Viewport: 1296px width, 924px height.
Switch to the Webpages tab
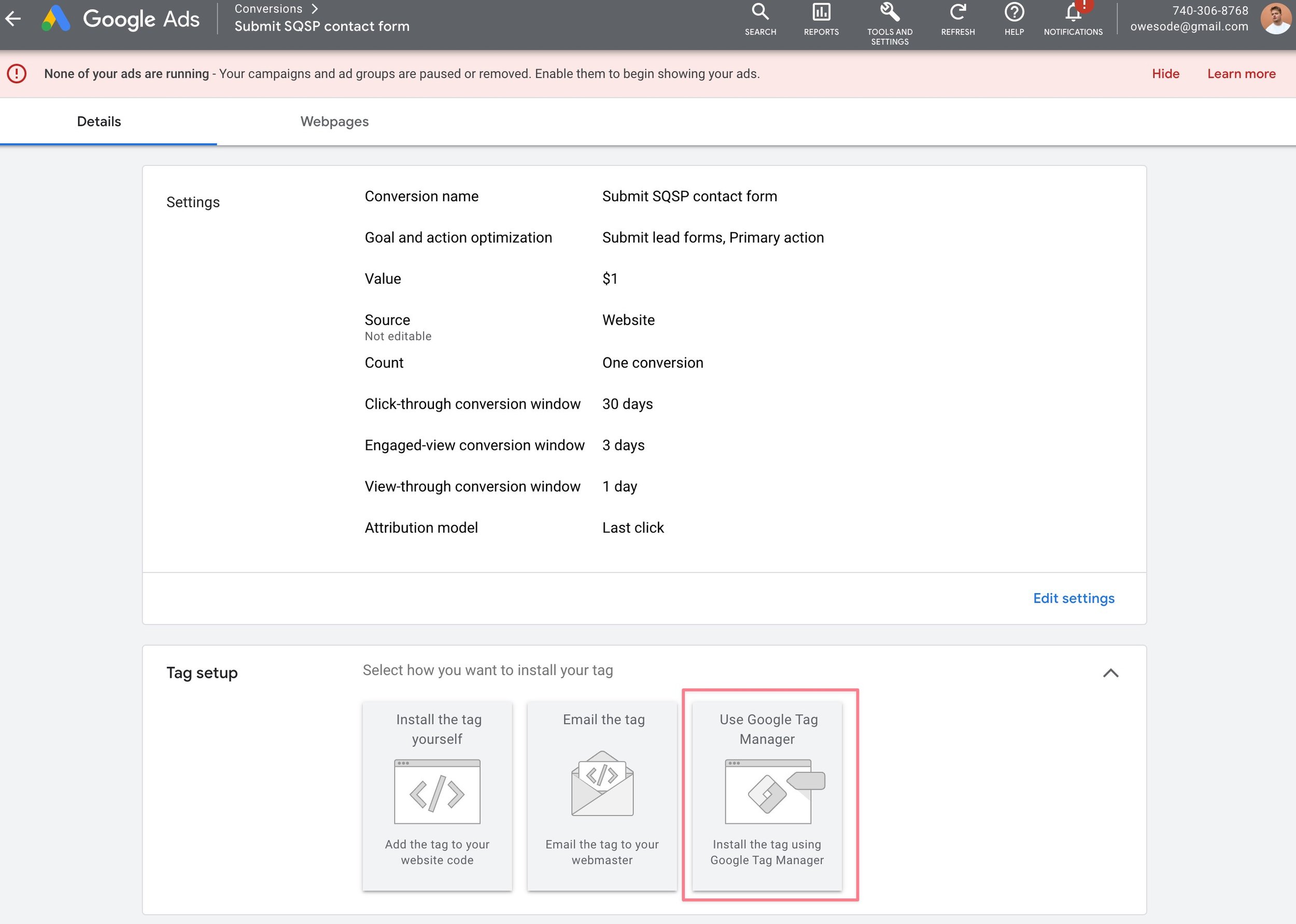coord(334,122)
